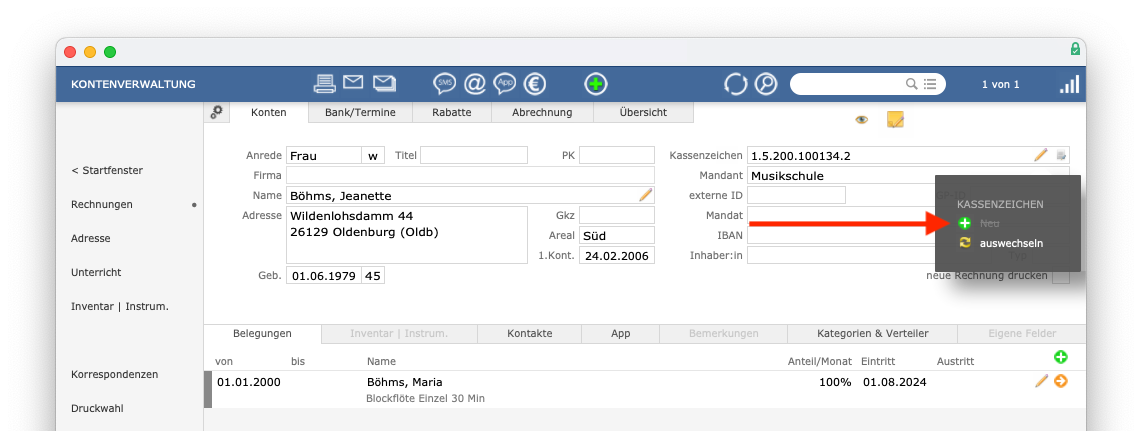The image size is (1142, 431).
Task: Click the pencil icon in the Name field
Action: 646,194
